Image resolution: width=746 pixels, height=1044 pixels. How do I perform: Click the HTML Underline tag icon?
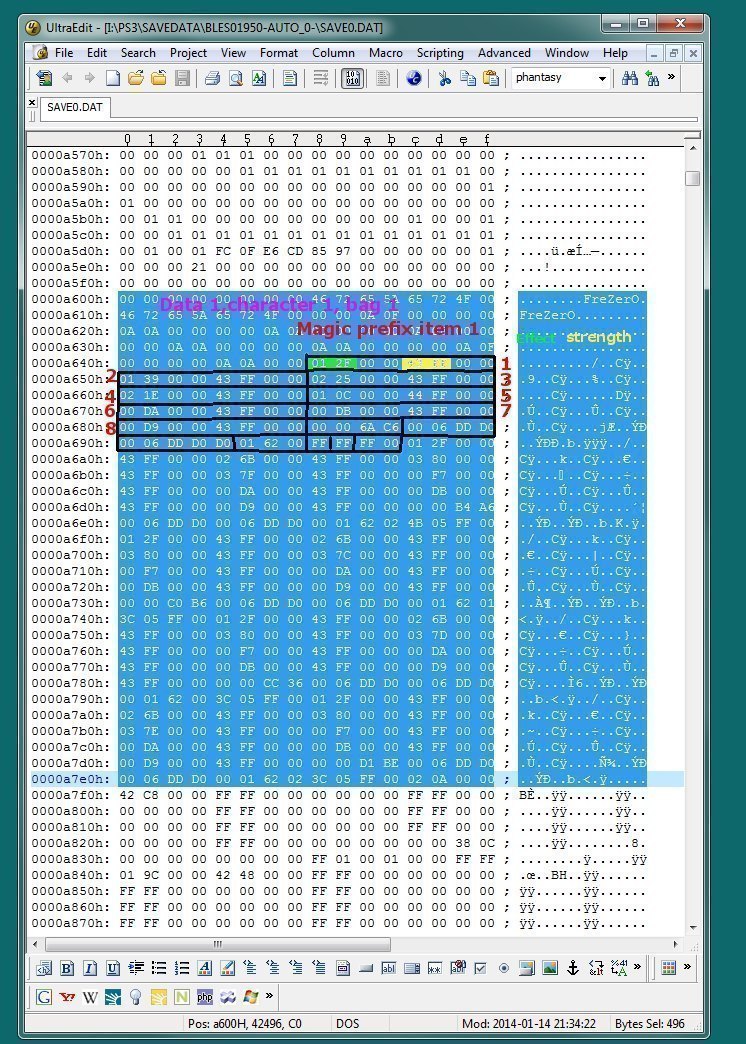click(113, 968)
